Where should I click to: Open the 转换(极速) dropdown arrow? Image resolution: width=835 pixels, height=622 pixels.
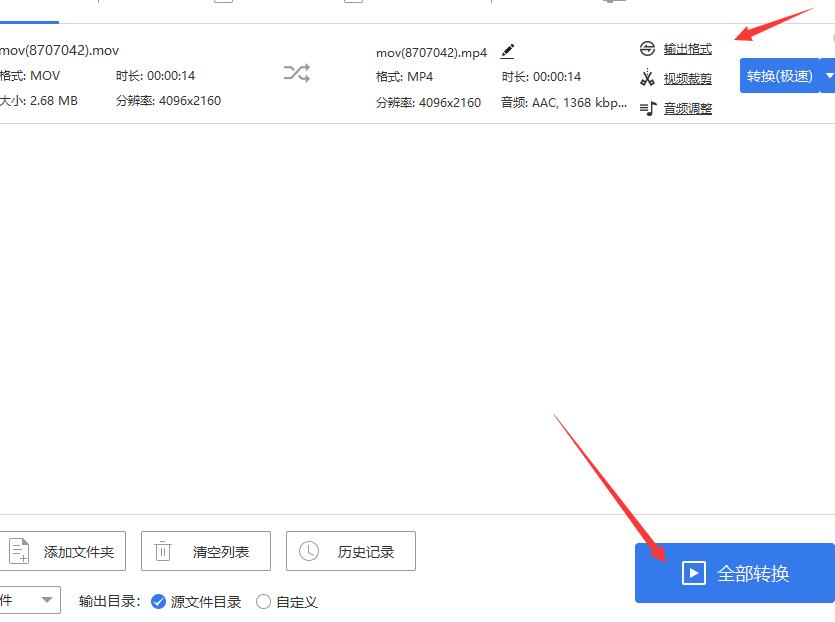pos(826,75)
